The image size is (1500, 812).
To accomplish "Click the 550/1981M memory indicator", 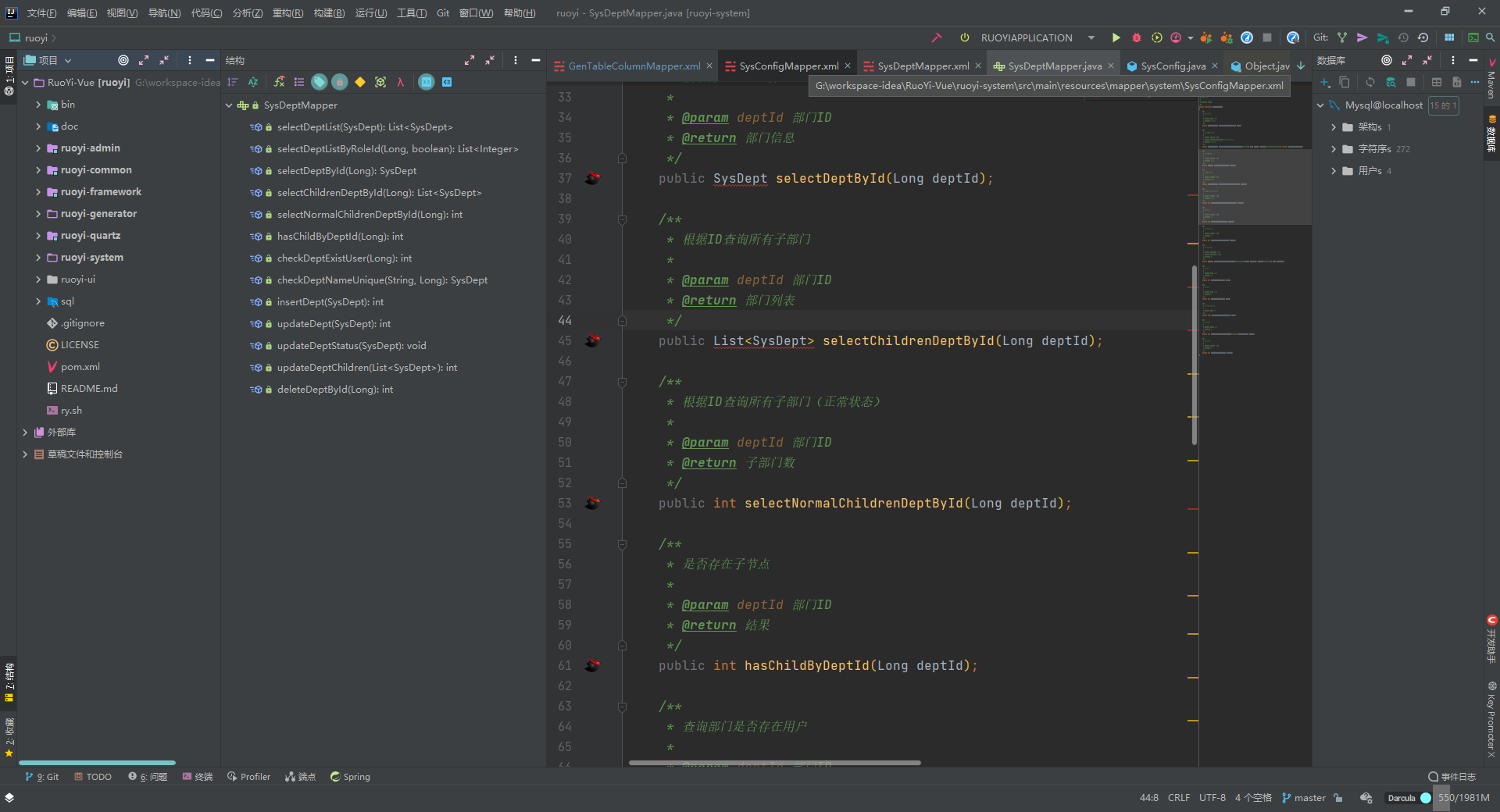I will coord(1464,798).
